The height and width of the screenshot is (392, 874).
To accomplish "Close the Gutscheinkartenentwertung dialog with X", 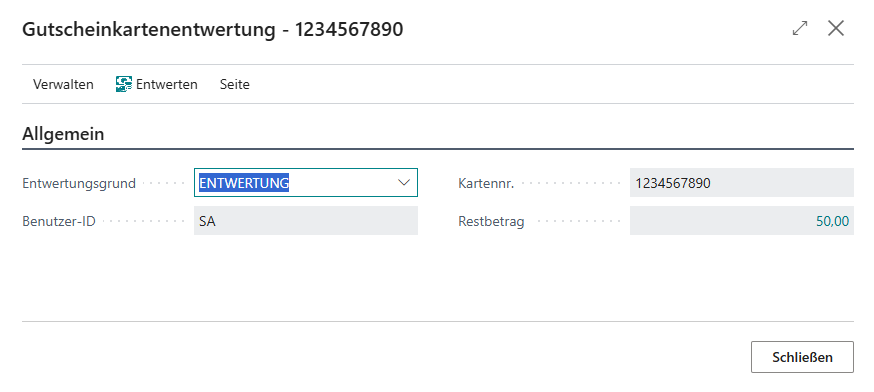I will click(x=836, y=28).
